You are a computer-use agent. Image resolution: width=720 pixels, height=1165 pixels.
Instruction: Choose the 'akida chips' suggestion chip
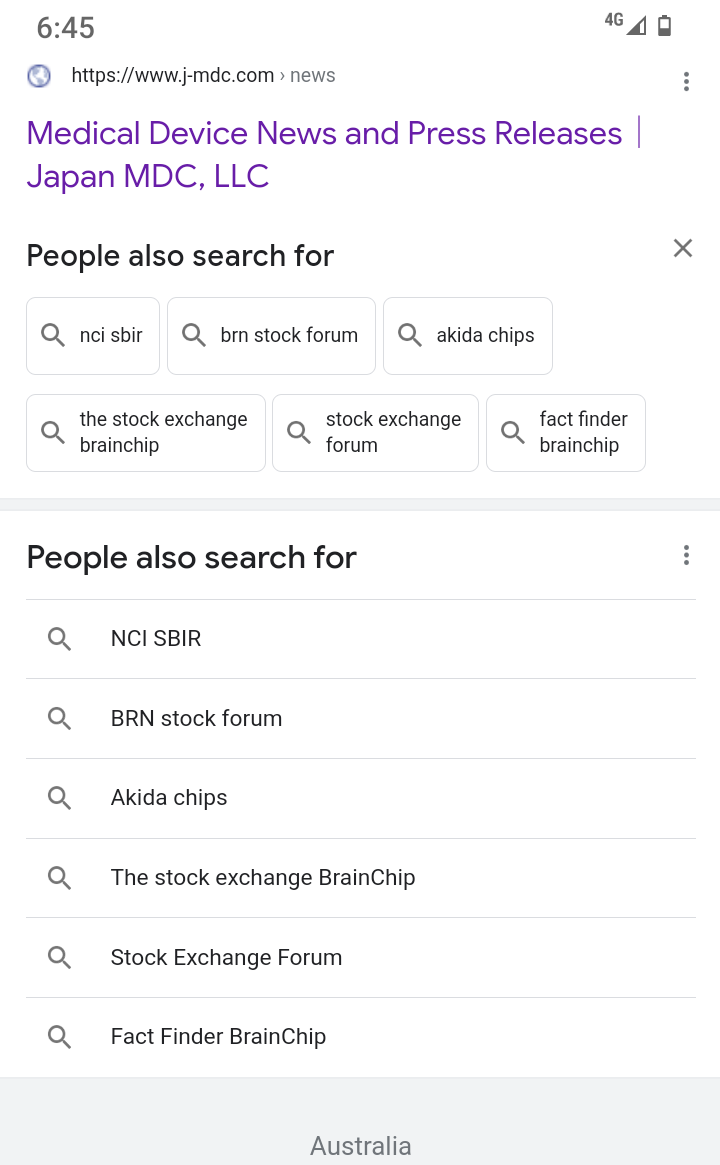[x=468, y=336]
